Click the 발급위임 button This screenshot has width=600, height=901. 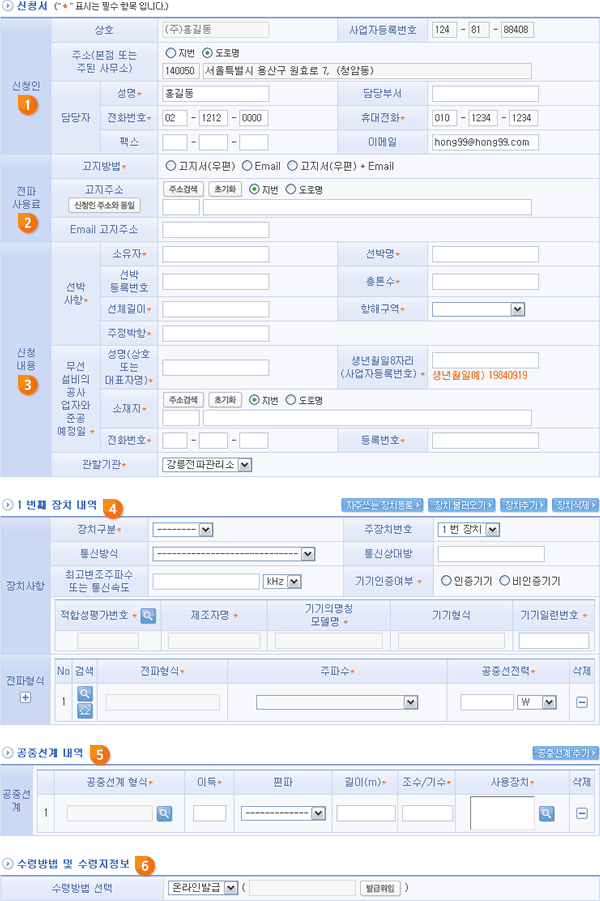point(379,888)
